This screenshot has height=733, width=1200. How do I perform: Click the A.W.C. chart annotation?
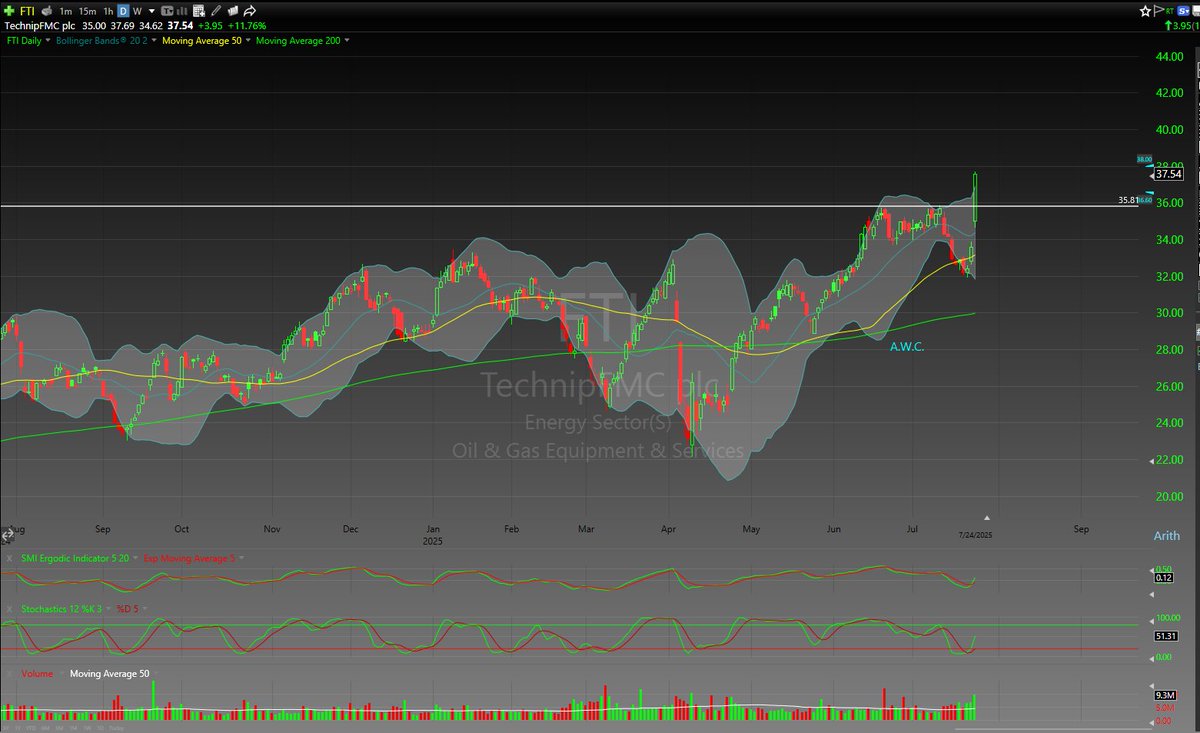906,346
